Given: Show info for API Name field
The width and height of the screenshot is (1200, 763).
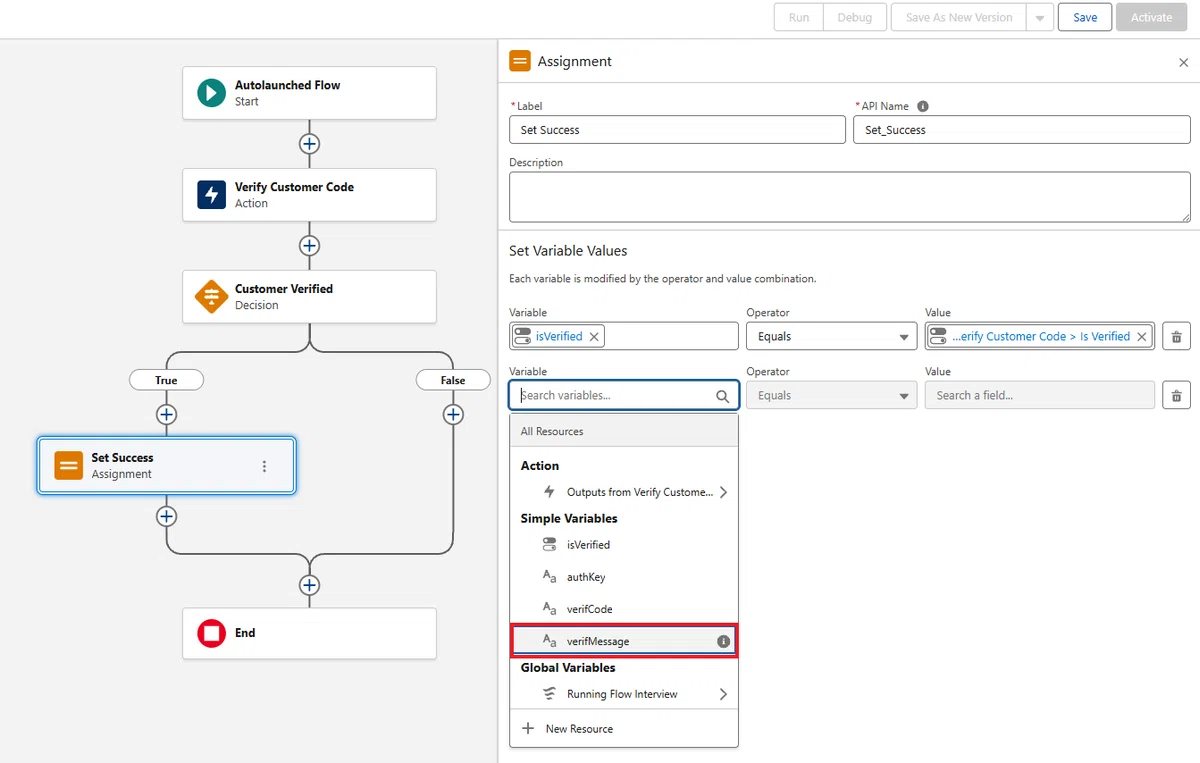Looking at the screenshot, I should 922,106.
